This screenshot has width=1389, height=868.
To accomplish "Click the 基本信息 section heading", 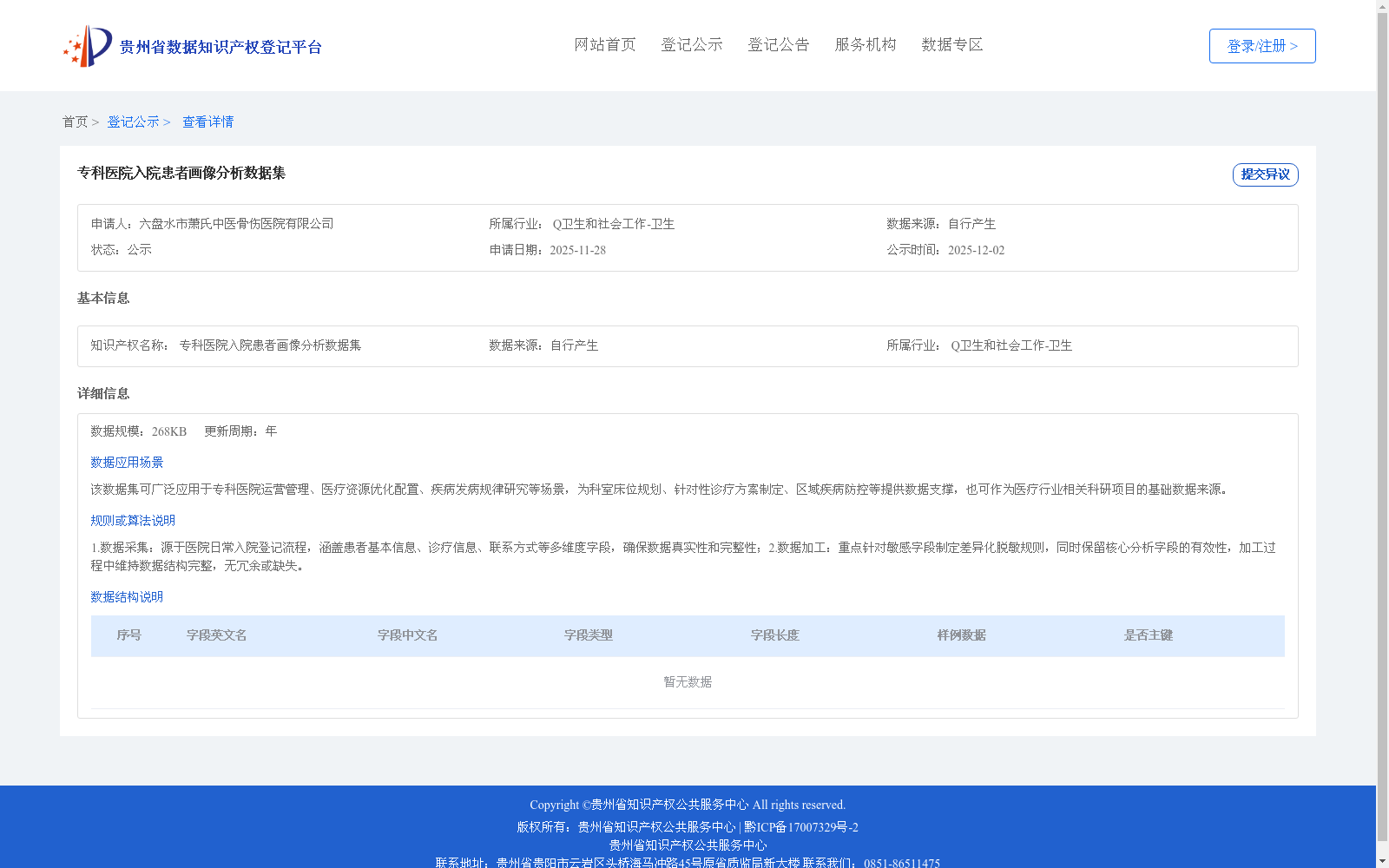I will tap(103, 299).
